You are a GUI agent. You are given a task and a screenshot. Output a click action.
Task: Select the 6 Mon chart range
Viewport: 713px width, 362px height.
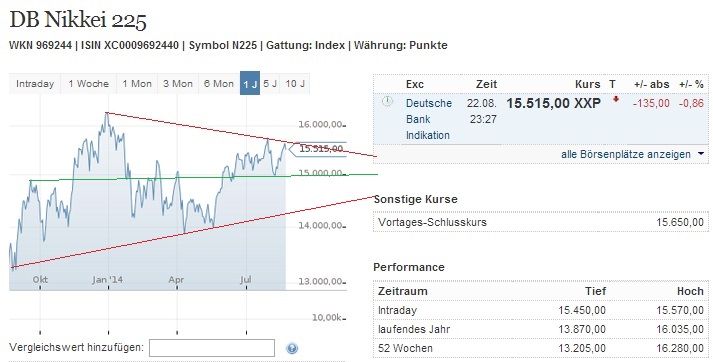(x=219, y=84)
